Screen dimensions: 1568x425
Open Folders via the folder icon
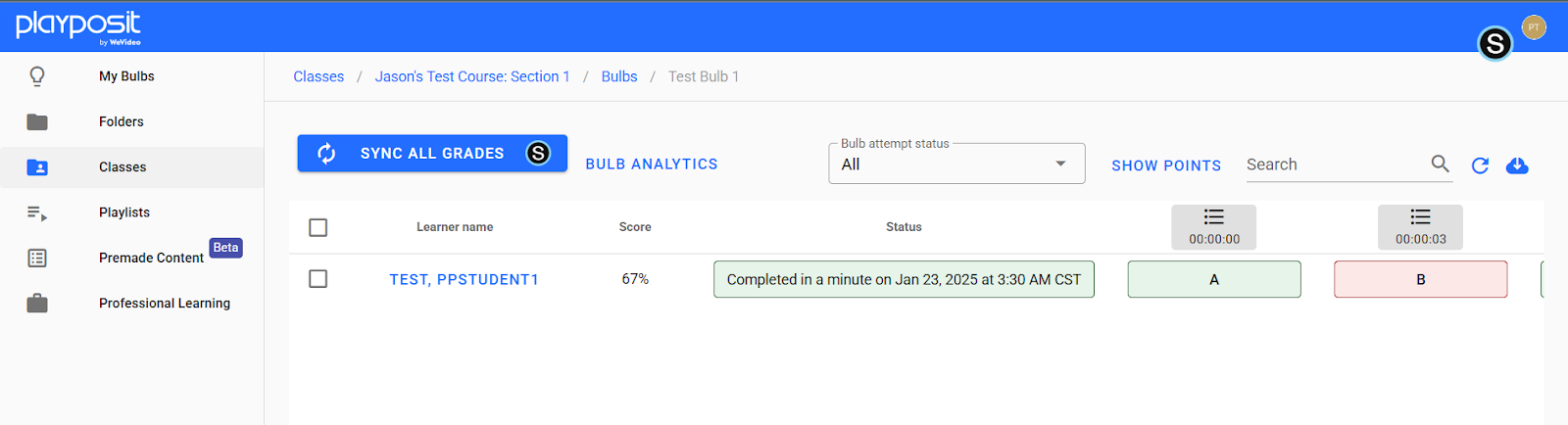(37, 122)
